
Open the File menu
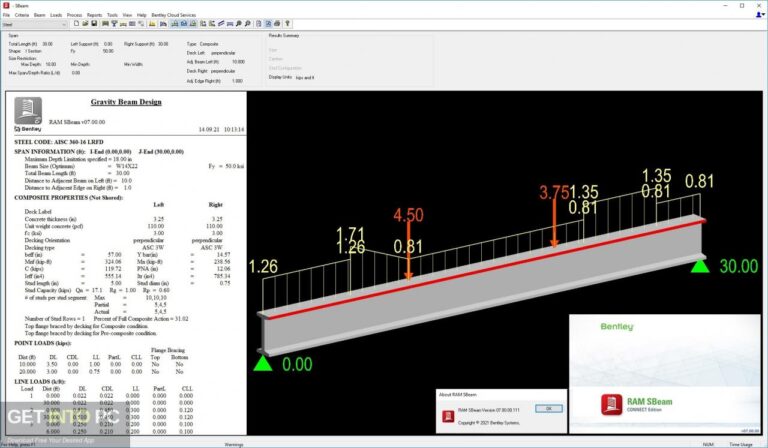click(x=6, y=15)
